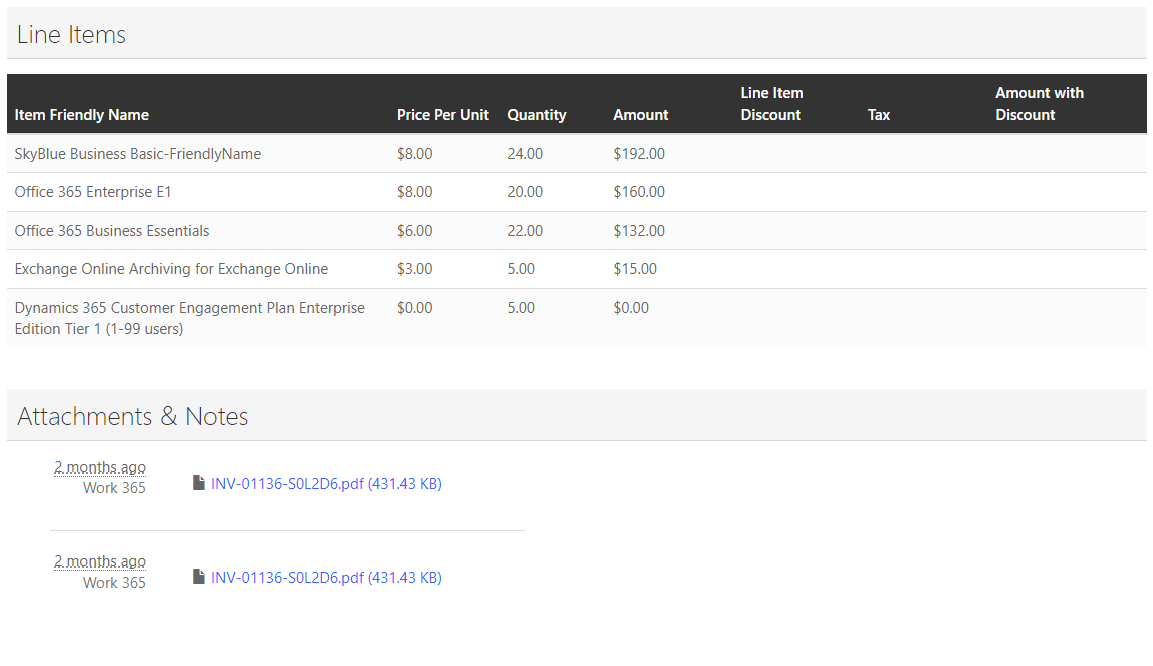
Task: Click the second '2 months ago' timestamp
Action: pyautogui.click(x=100, y=562)
